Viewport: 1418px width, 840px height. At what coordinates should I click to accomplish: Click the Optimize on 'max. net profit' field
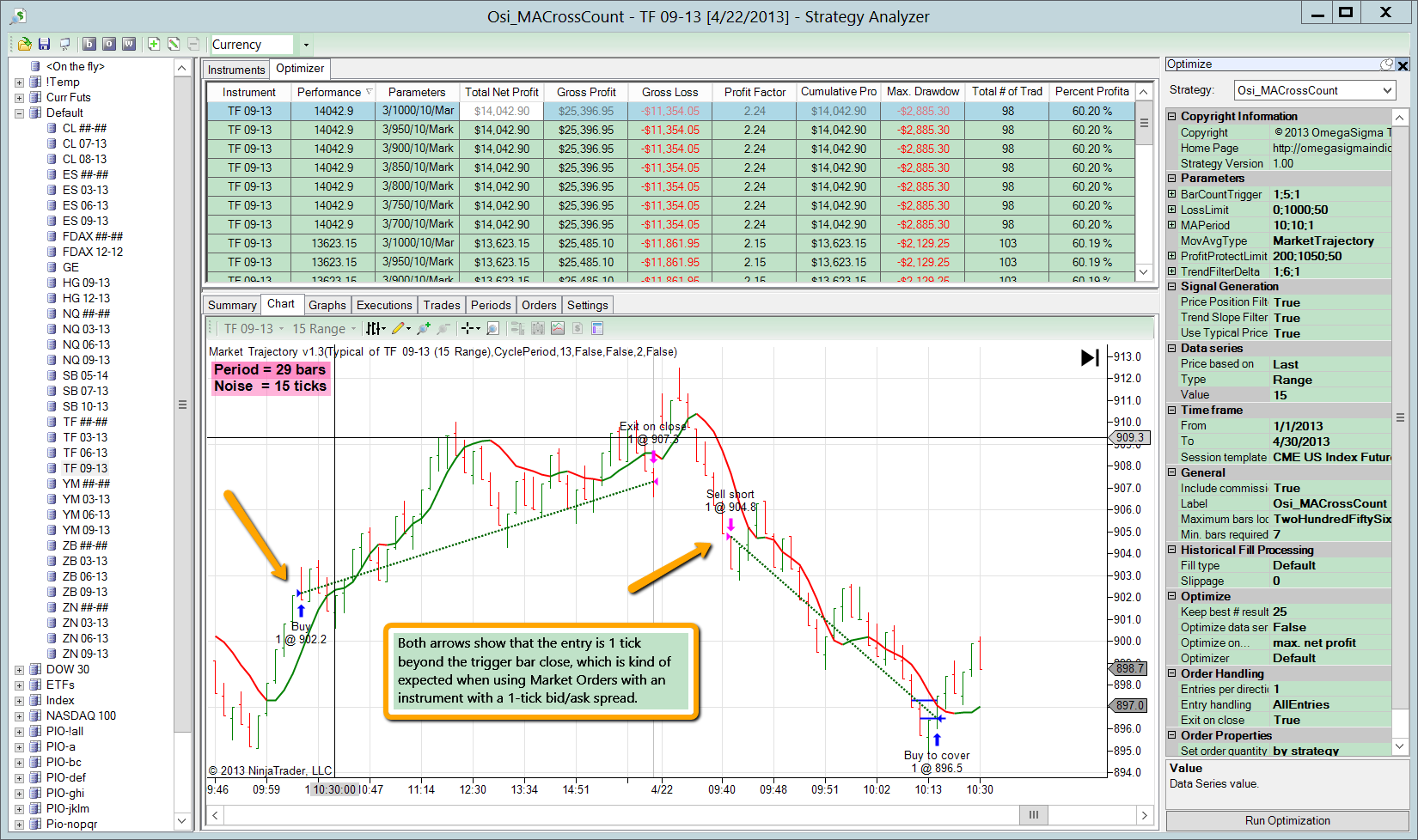[x=1330, y=642]
